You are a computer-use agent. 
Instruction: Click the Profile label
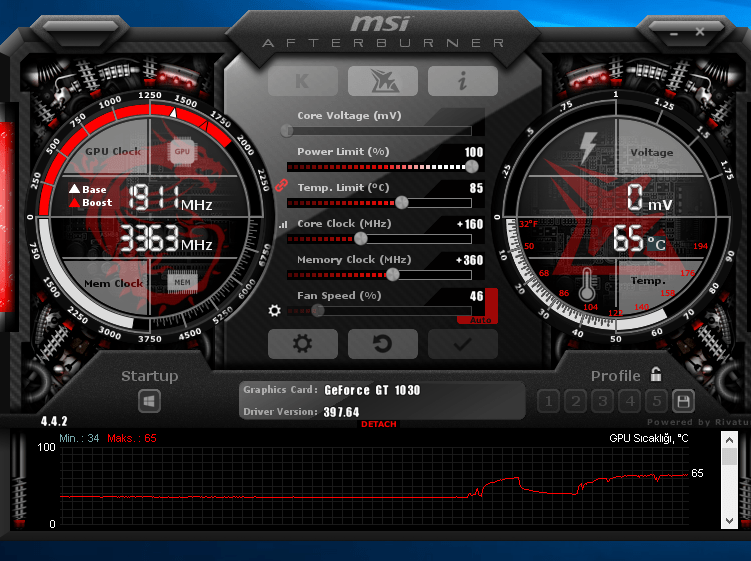[615, 376]
